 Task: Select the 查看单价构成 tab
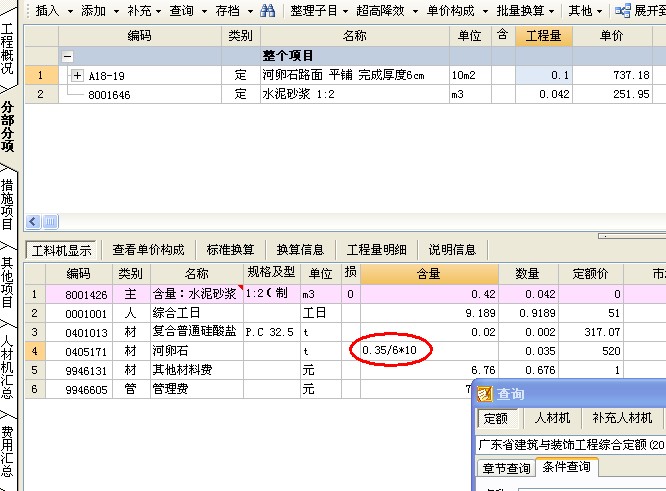148,250
